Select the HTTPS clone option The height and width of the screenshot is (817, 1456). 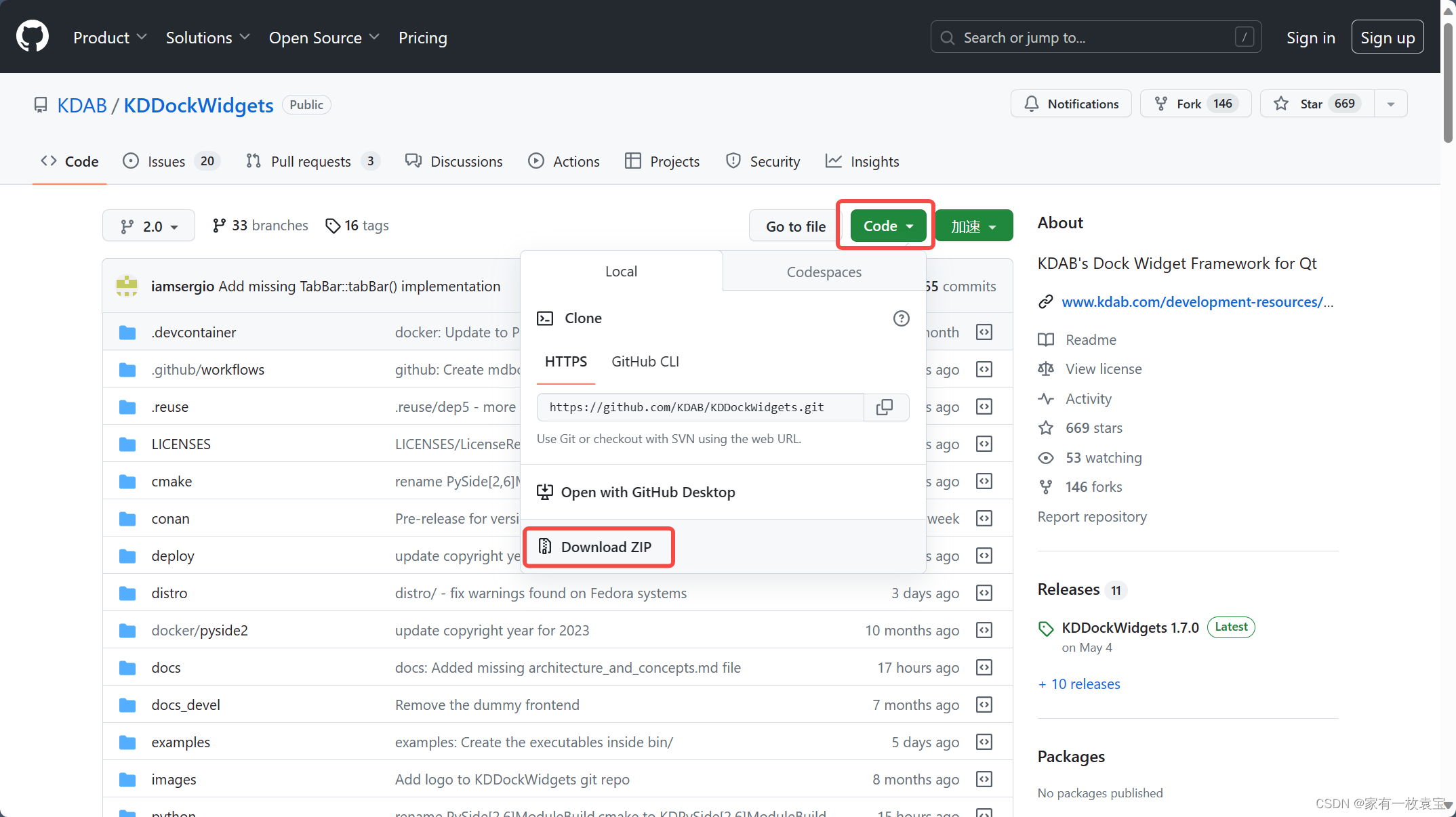[566, 362]
